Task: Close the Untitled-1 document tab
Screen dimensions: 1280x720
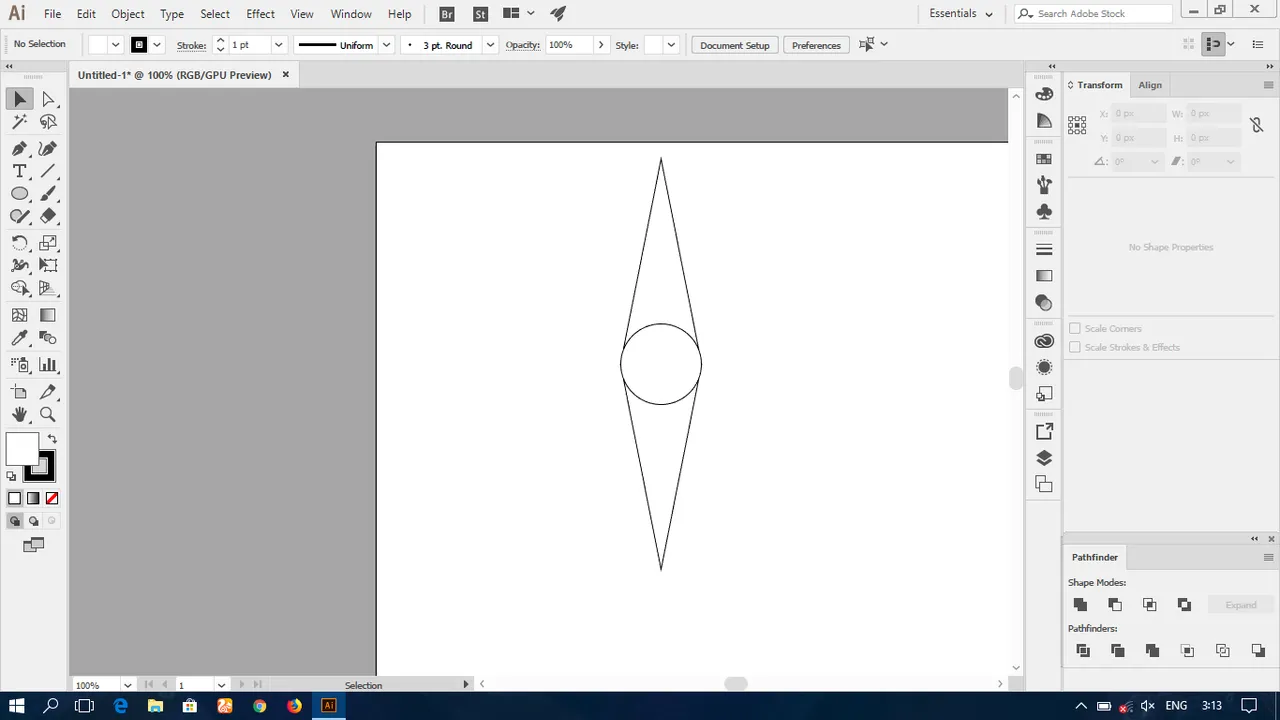Action: click(x=285, y=75)
